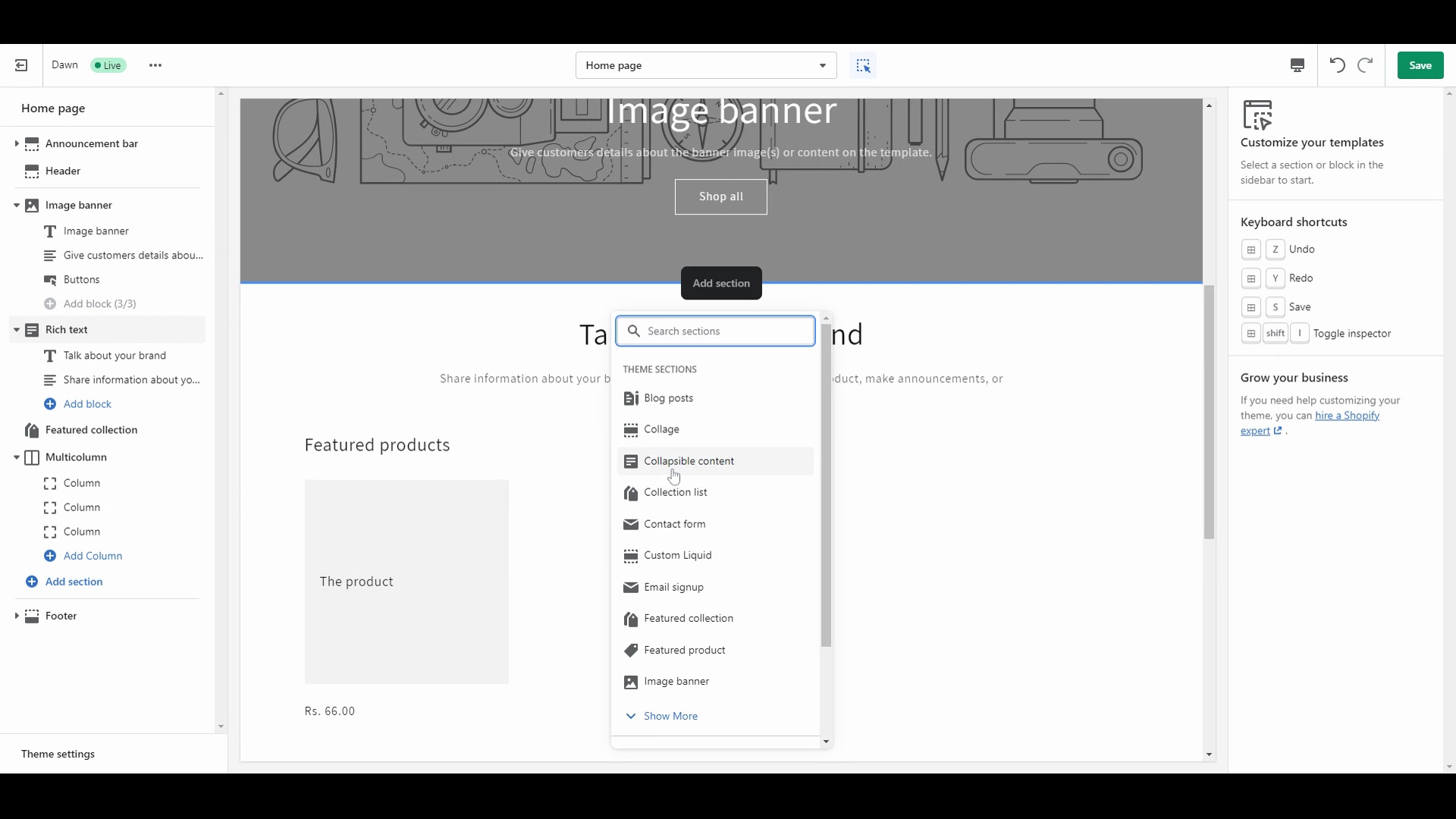Open the three-dots theme actions menu

155,65
